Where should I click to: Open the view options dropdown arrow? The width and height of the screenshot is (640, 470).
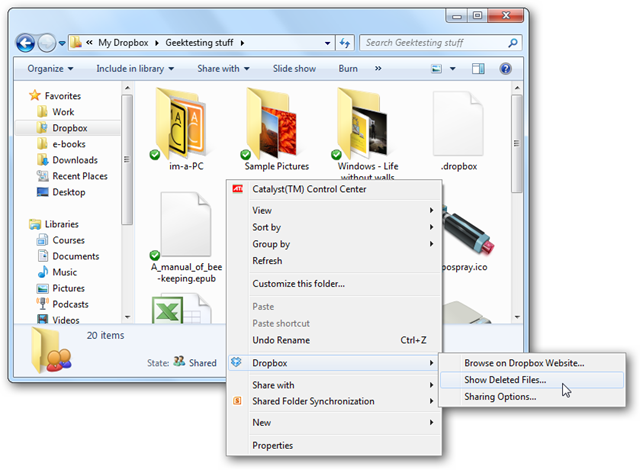coord(453,69)
